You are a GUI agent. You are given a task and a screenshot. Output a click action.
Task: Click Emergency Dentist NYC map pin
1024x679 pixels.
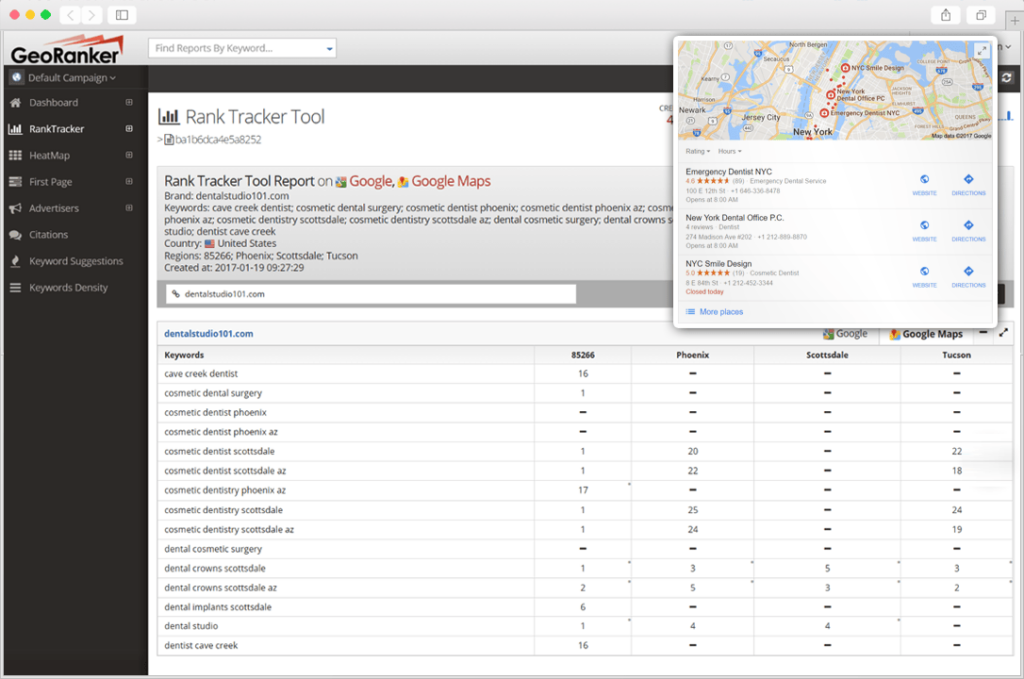point(824,113)
